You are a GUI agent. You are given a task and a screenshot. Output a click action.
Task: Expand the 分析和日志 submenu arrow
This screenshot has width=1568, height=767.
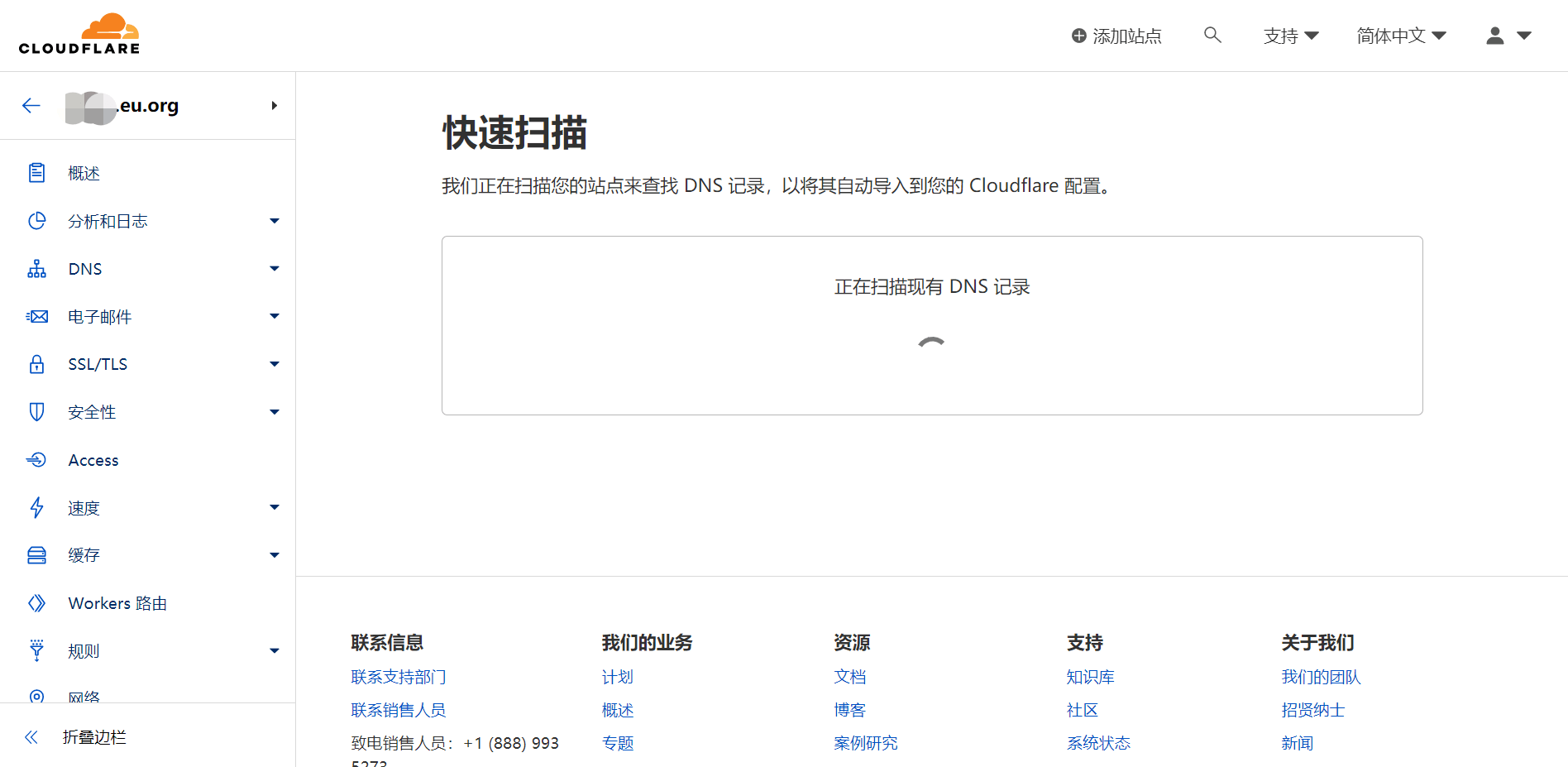[x=275, y=221]
